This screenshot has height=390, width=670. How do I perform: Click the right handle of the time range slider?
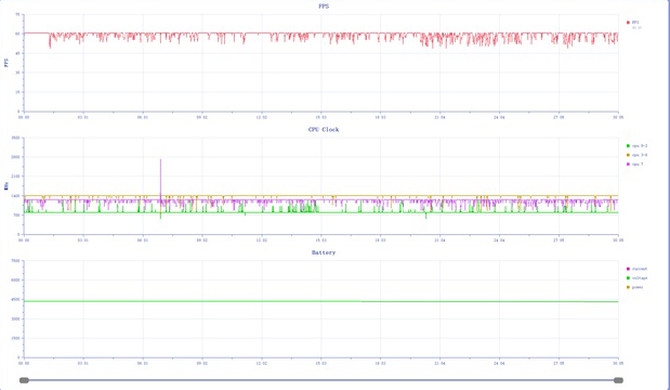point(618,380)
